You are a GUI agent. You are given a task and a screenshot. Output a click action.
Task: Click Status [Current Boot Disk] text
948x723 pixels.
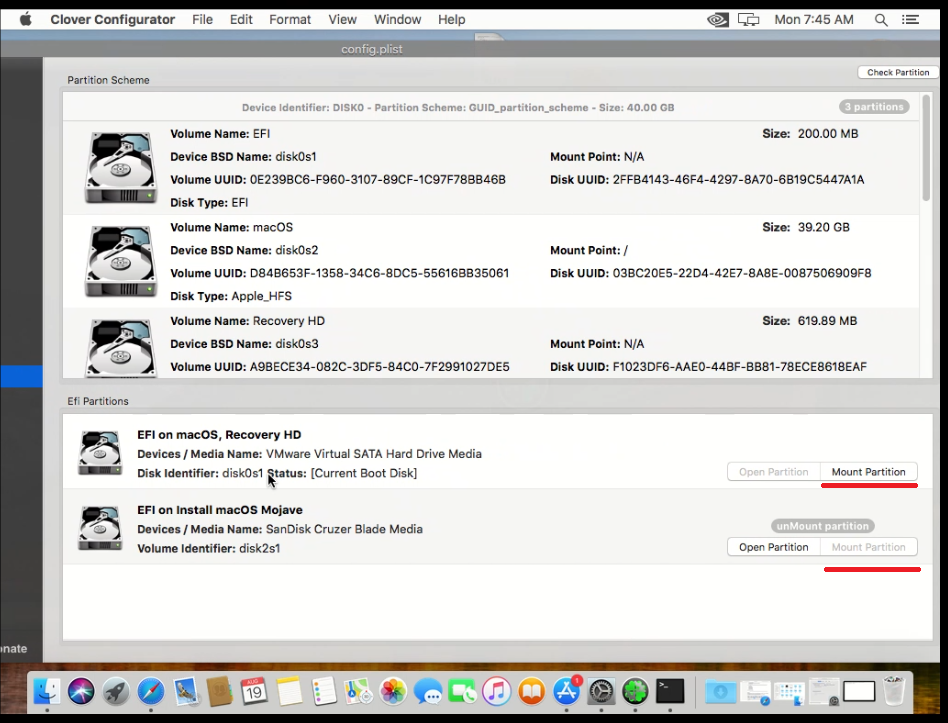(343, 473)
